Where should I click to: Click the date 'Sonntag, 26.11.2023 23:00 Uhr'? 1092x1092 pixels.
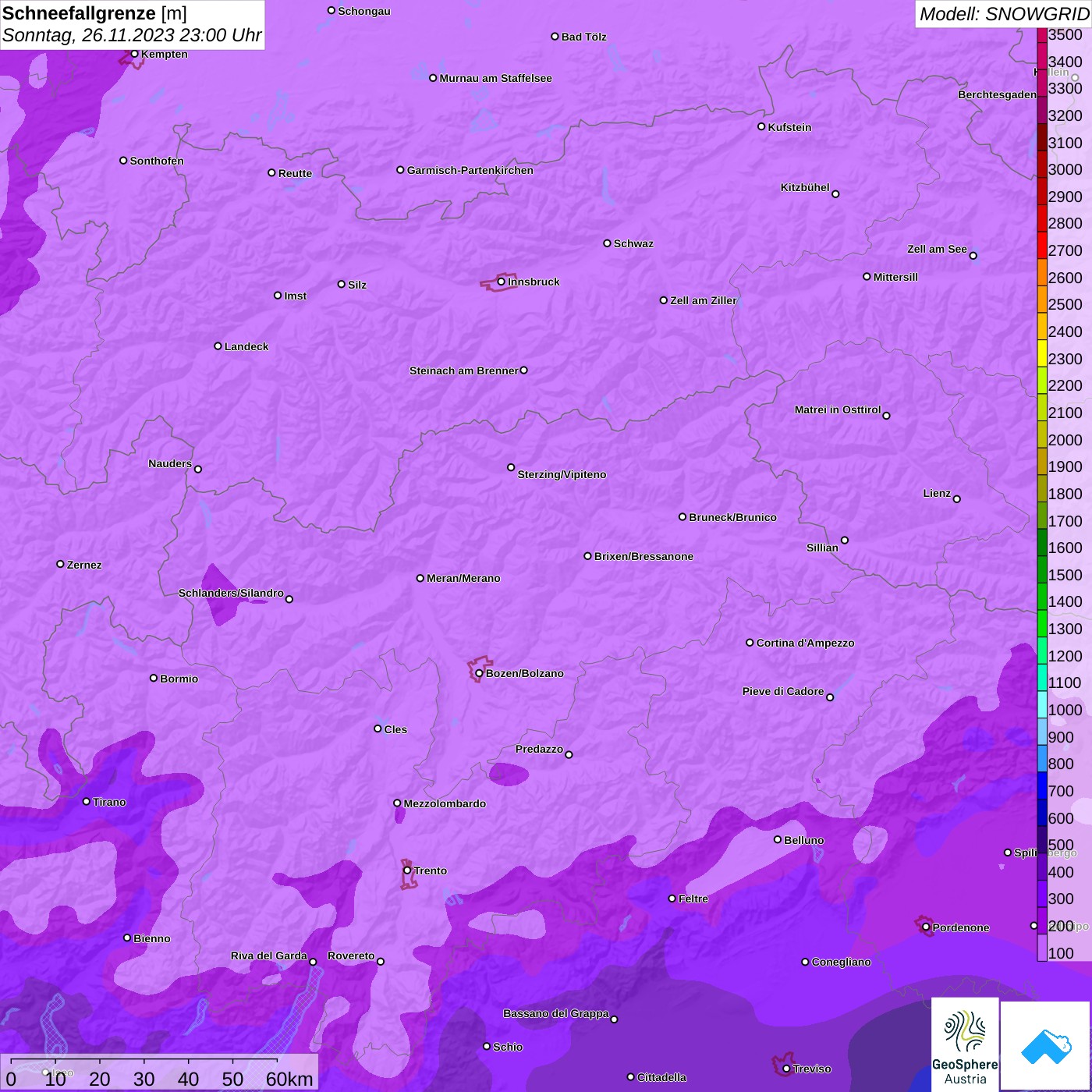coord(132,35)
